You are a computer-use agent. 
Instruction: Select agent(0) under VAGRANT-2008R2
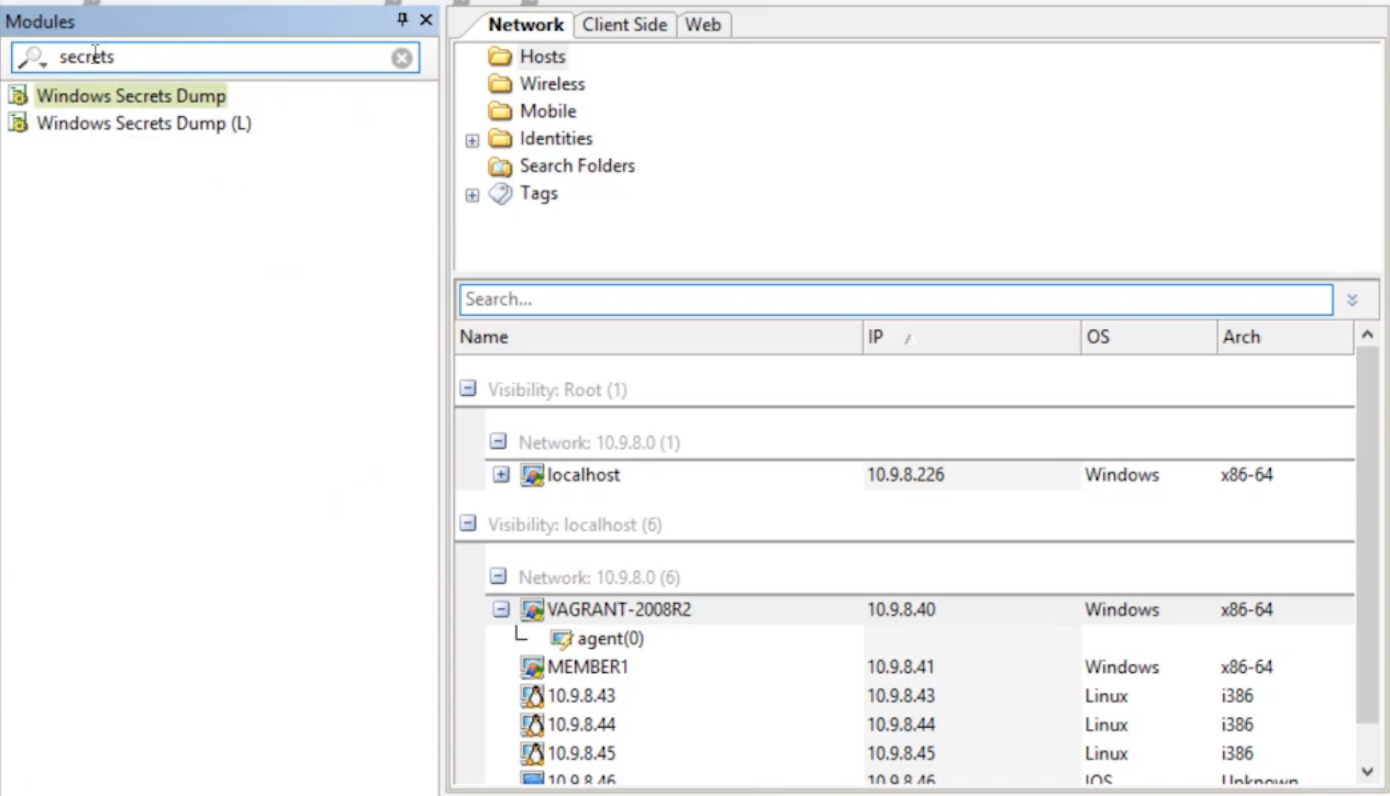[610, 639]
